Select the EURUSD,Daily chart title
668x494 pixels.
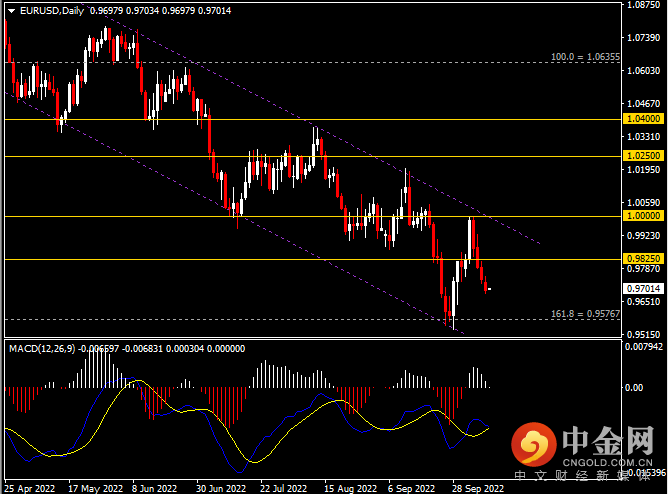pos(52,11)
